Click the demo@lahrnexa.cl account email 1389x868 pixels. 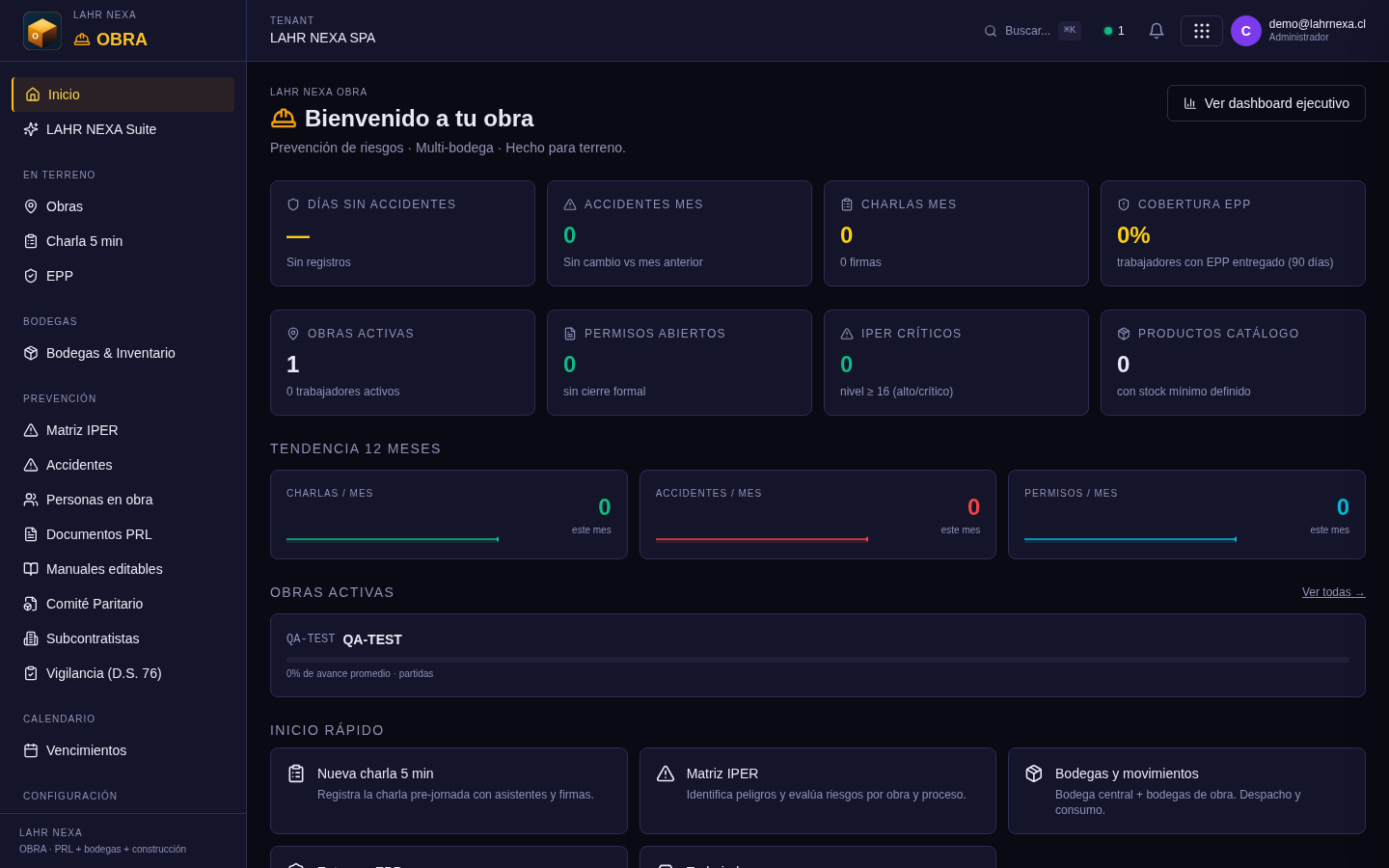point(1317,24)
